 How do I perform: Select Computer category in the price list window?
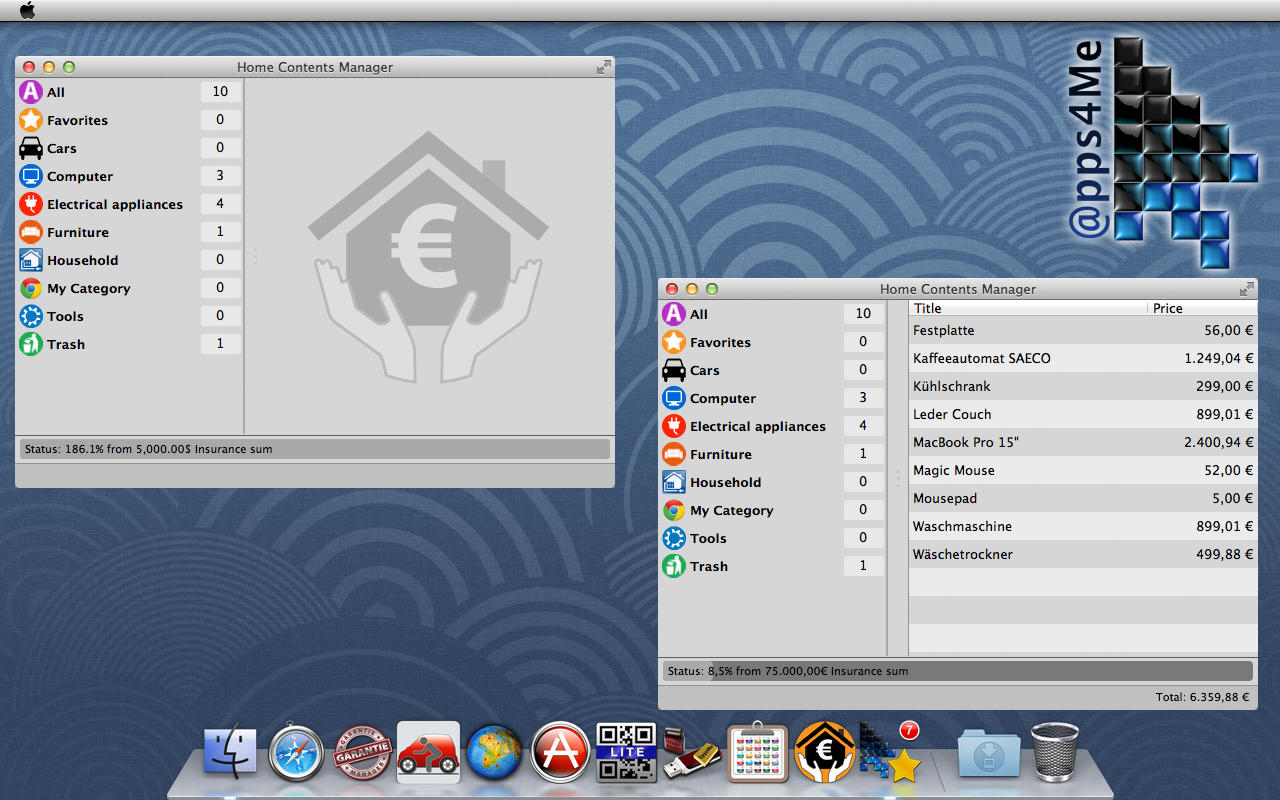click(722, 398)
